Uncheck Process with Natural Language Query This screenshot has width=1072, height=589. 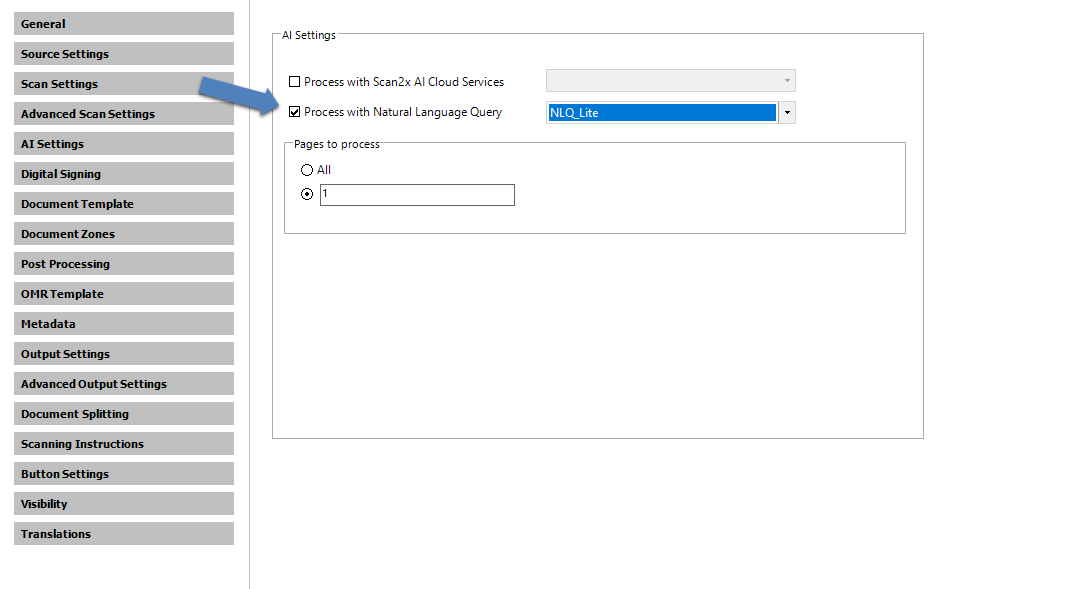pyautogui.click(x=294, y=112)
